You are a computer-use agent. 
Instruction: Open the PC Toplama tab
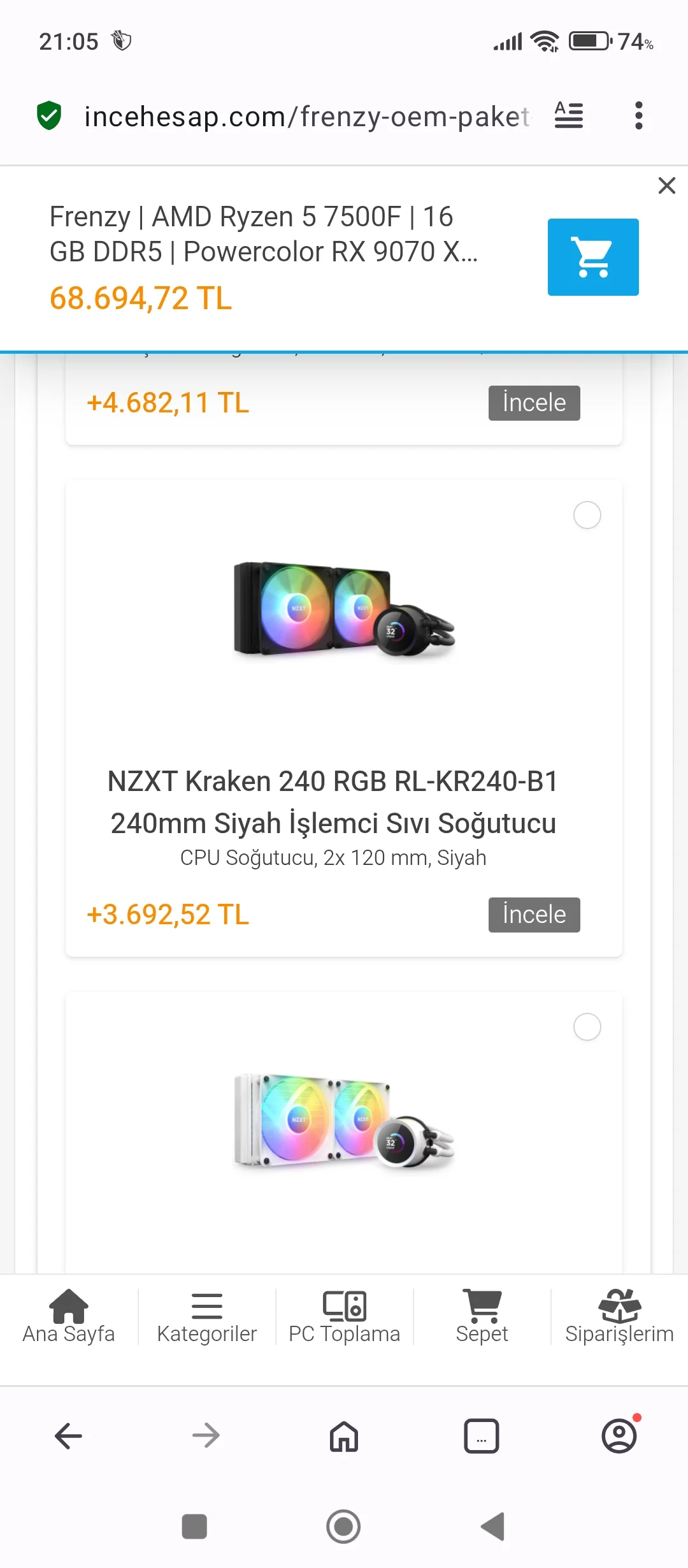[345, 1316]
